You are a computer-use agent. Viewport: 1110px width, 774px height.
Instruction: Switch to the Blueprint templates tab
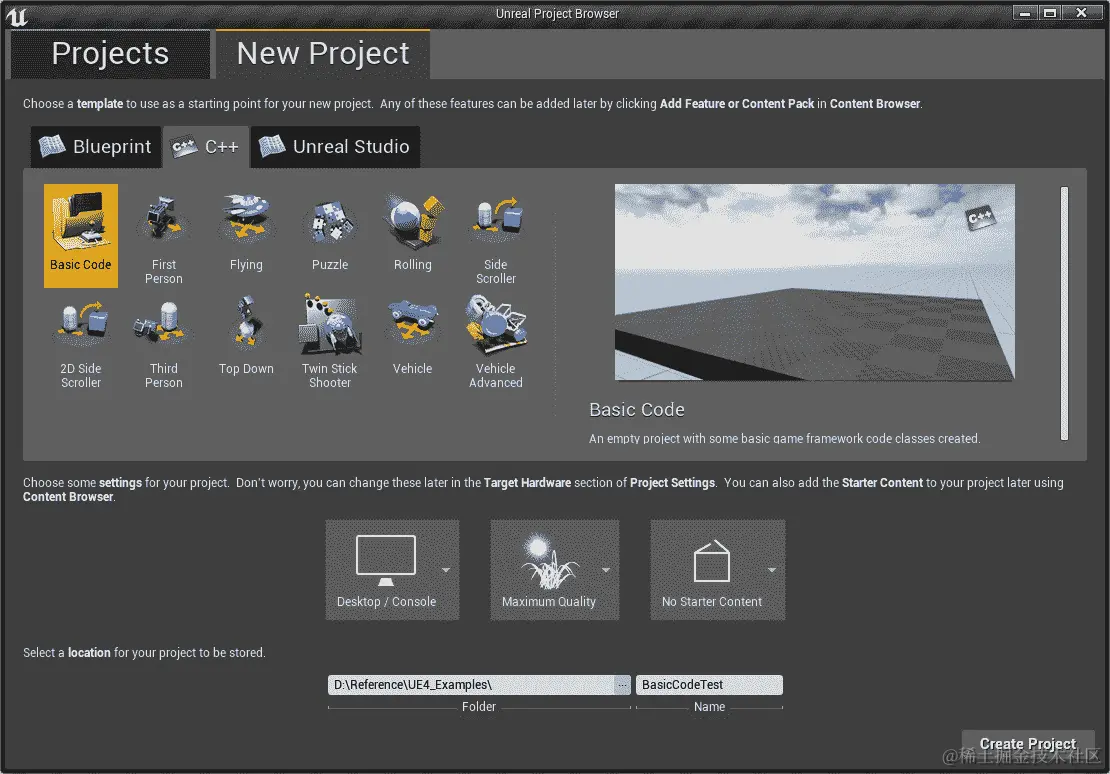[x=96, y=147]
